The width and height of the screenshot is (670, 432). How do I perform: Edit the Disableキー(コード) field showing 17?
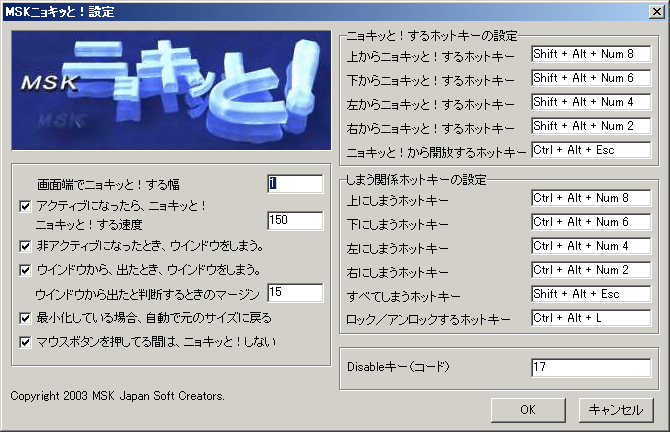591,367
